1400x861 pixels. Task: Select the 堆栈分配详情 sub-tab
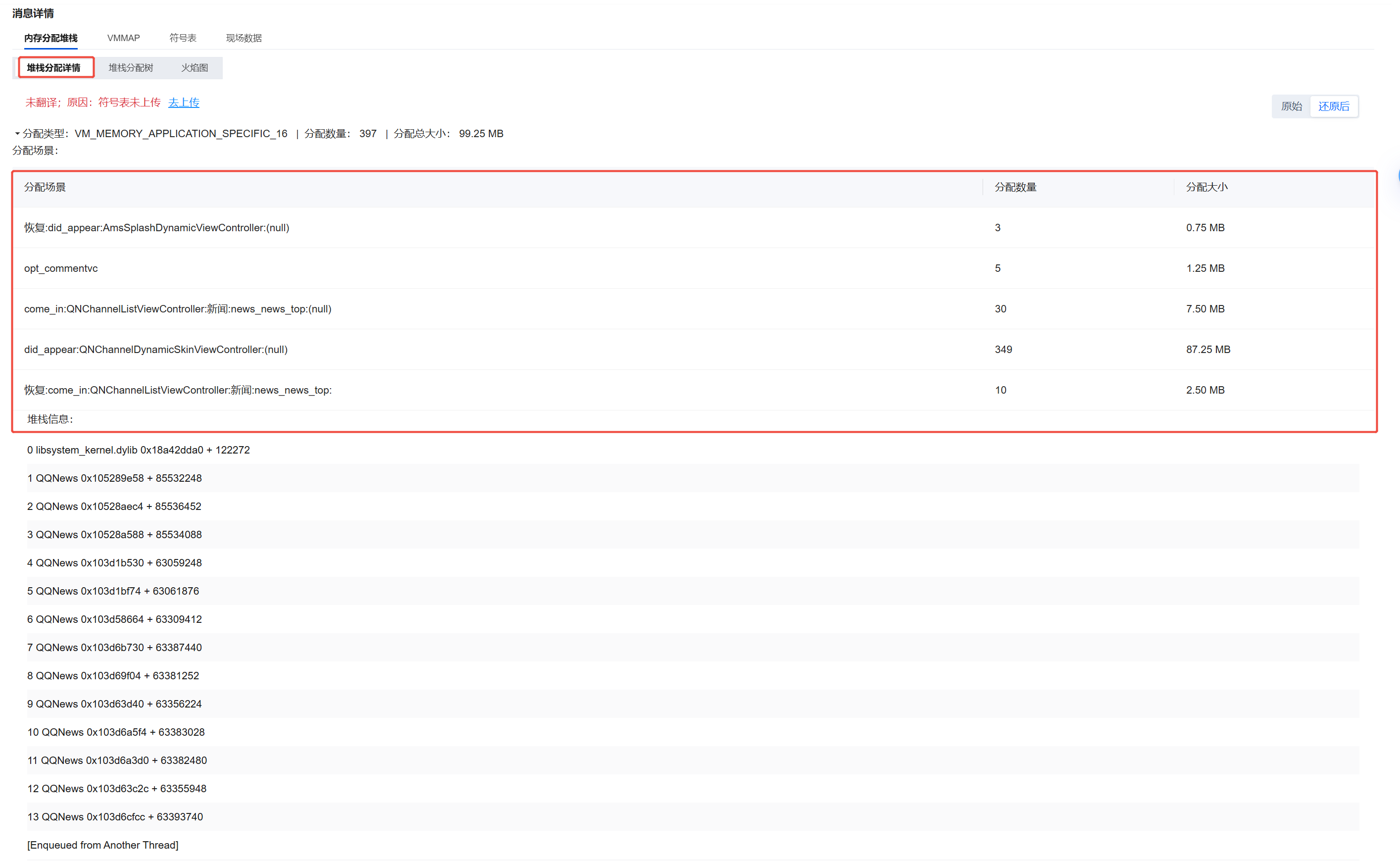(x=54, y=68)
